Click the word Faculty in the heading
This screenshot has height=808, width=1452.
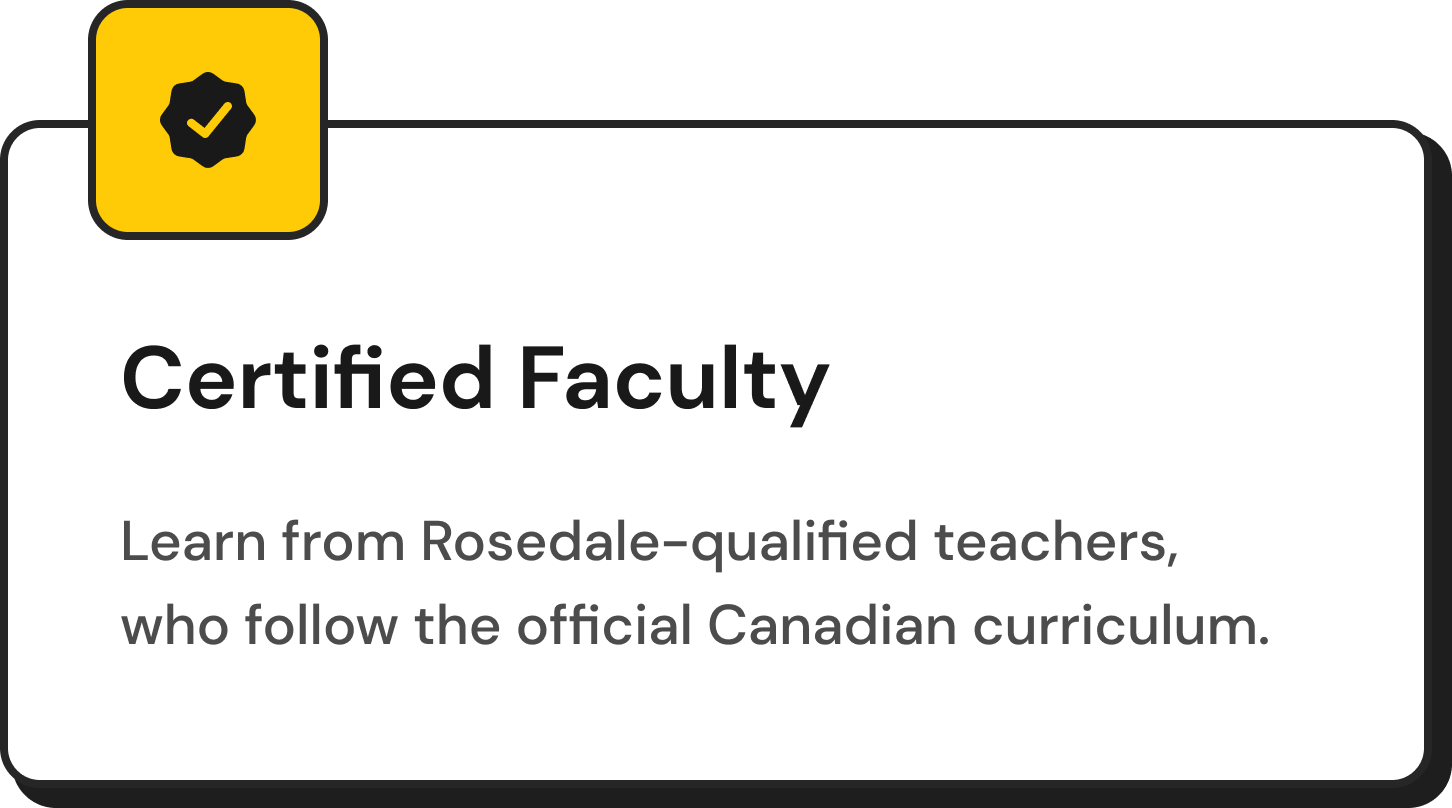click(674, 380)
